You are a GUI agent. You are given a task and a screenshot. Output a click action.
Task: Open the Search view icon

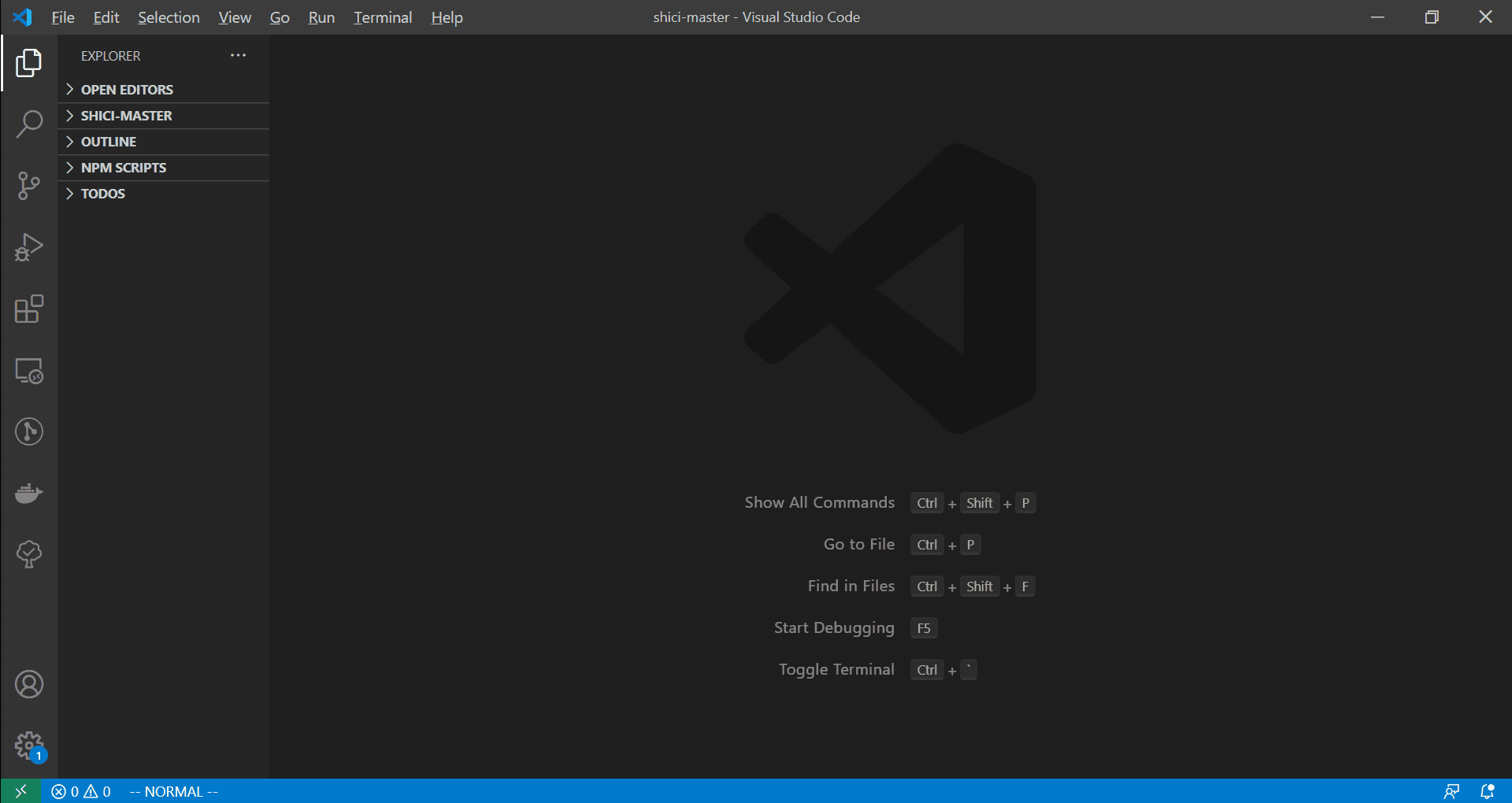coord(29,124)
